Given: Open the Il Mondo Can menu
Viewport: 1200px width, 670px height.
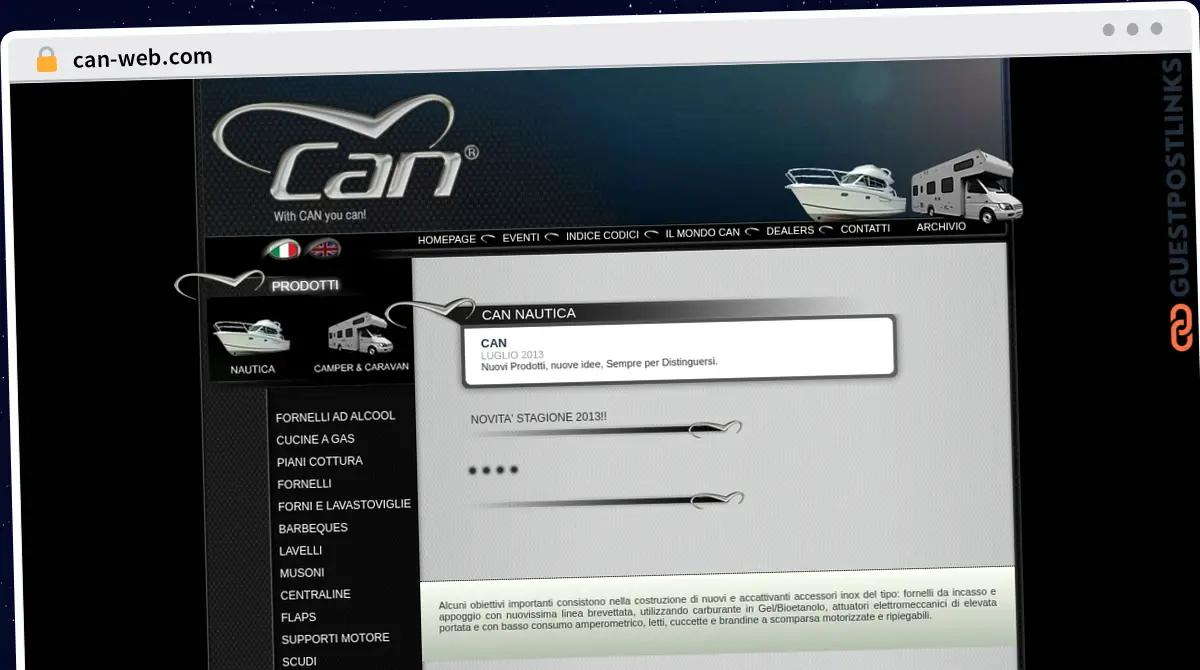Looking at the screenshot, I should click(x=703, y=233).
